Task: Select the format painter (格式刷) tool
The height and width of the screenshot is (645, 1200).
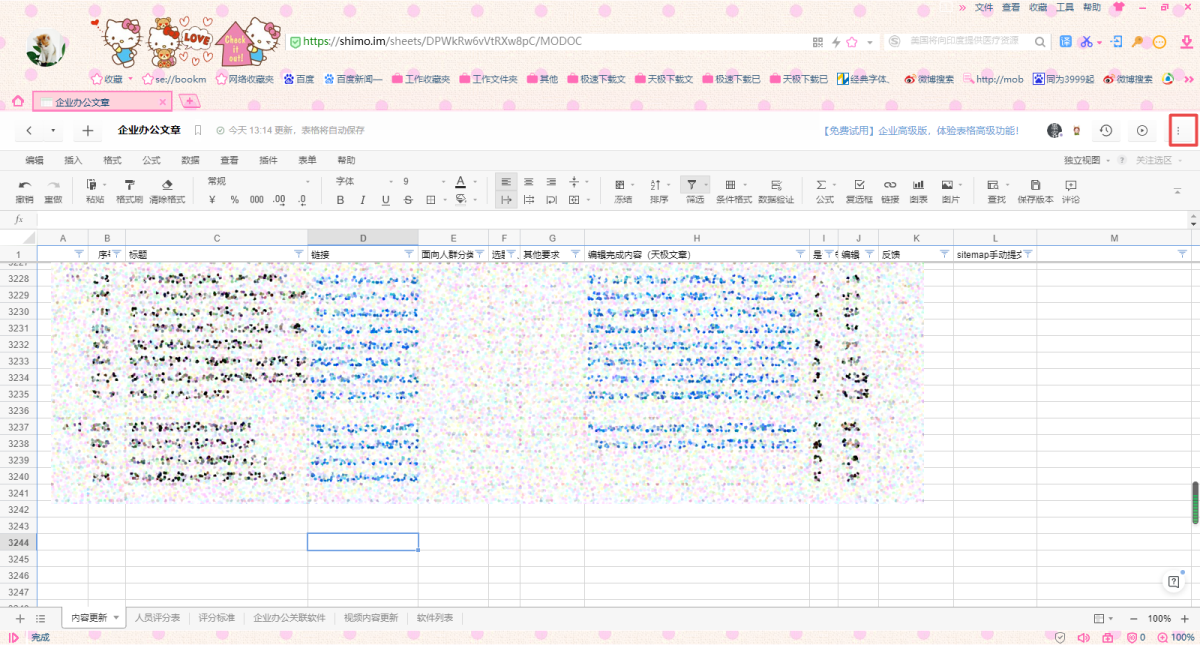Action: [129, 185]
